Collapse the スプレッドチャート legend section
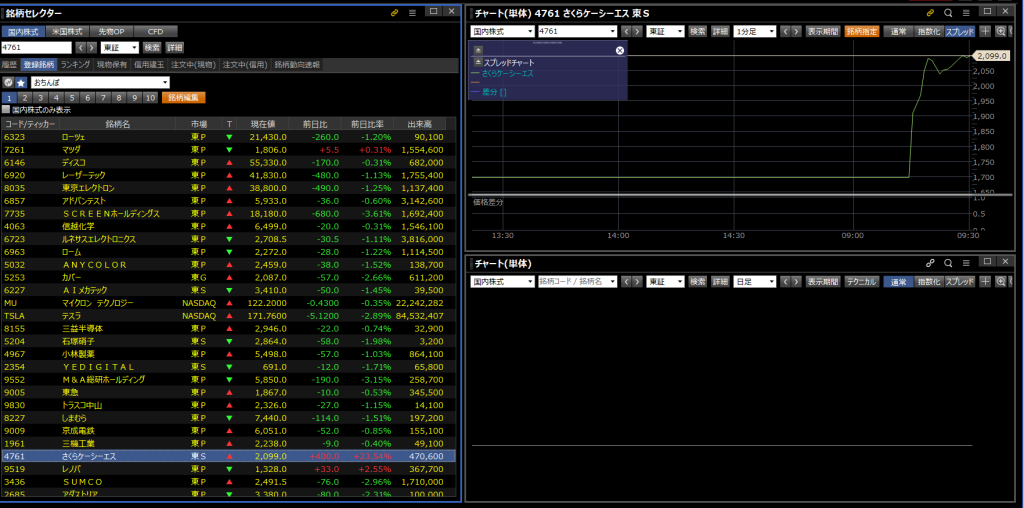Viewport: 1024px width, 508px height. pos(477,62)
